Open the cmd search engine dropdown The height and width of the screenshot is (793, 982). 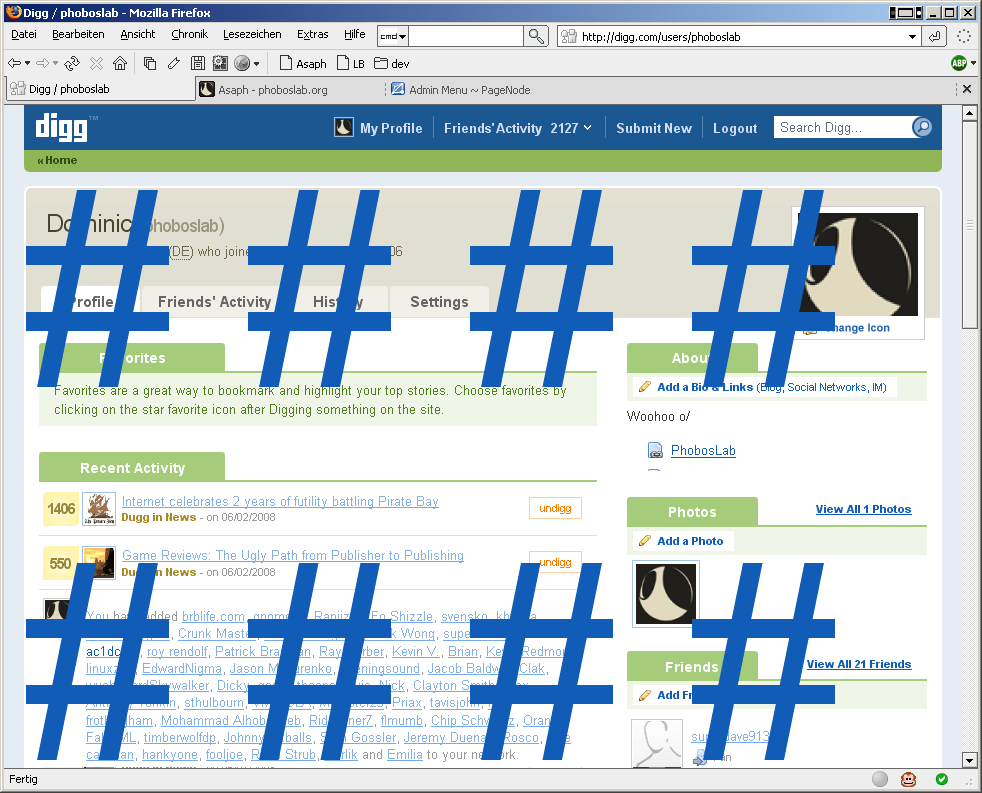[x=393, y=37]
